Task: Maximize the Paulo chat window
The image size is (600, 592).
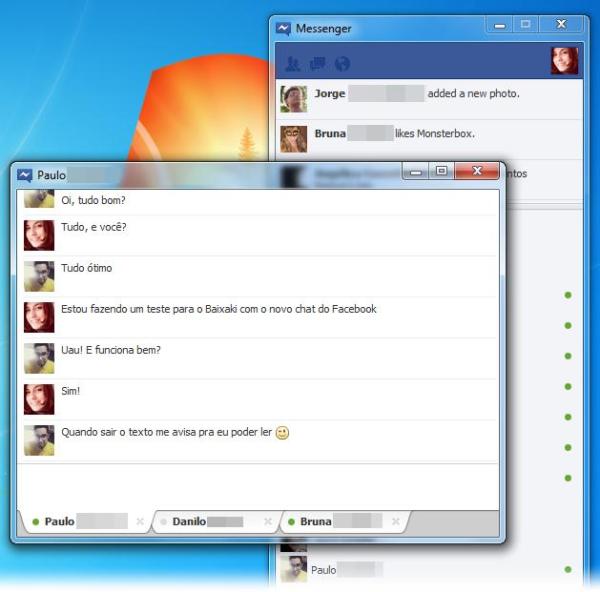Action: pyautogui.click(x=441, y=172)
